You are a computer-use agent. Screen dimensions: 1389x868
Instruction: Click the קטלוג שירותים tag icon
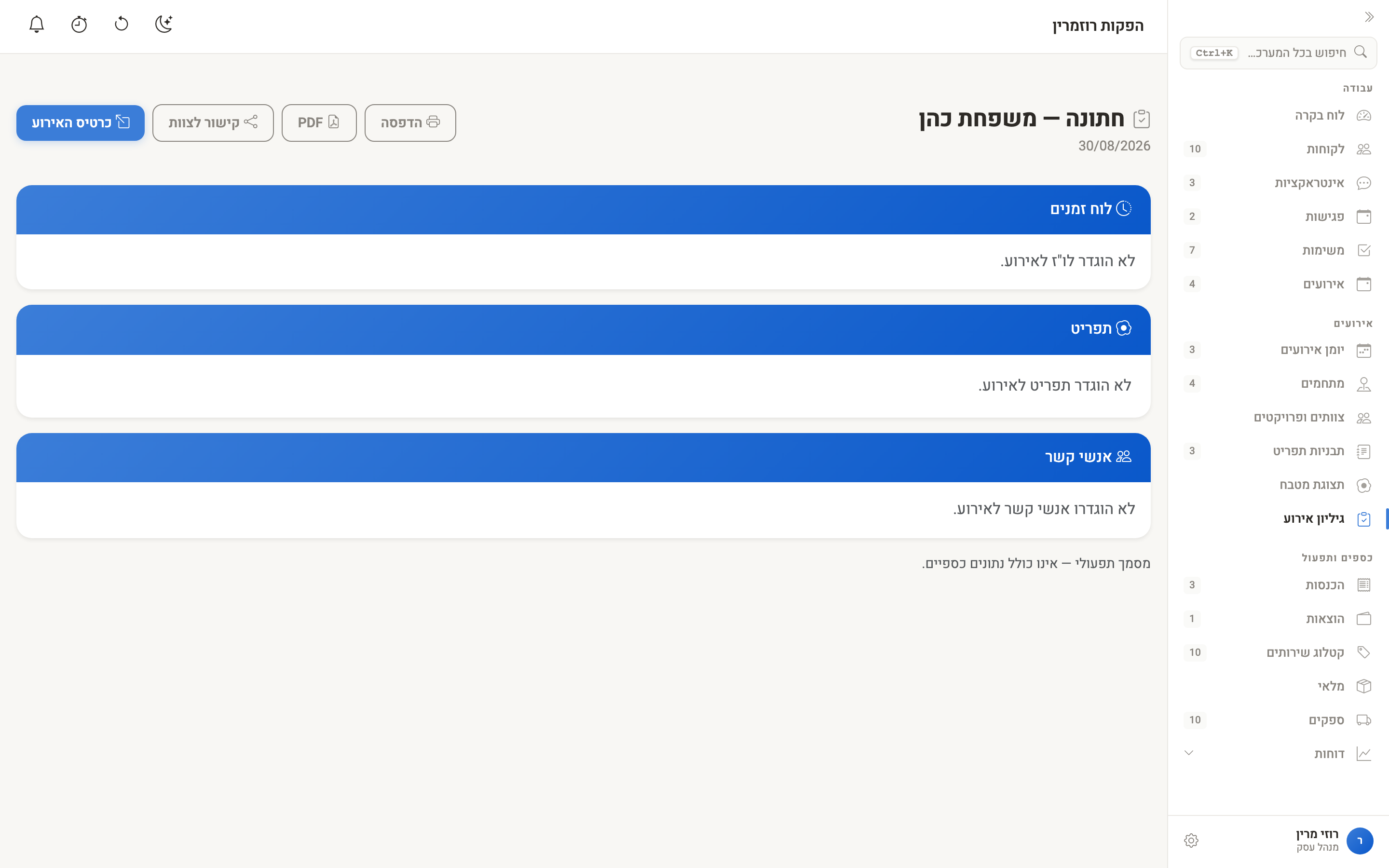pos(1364,653)
